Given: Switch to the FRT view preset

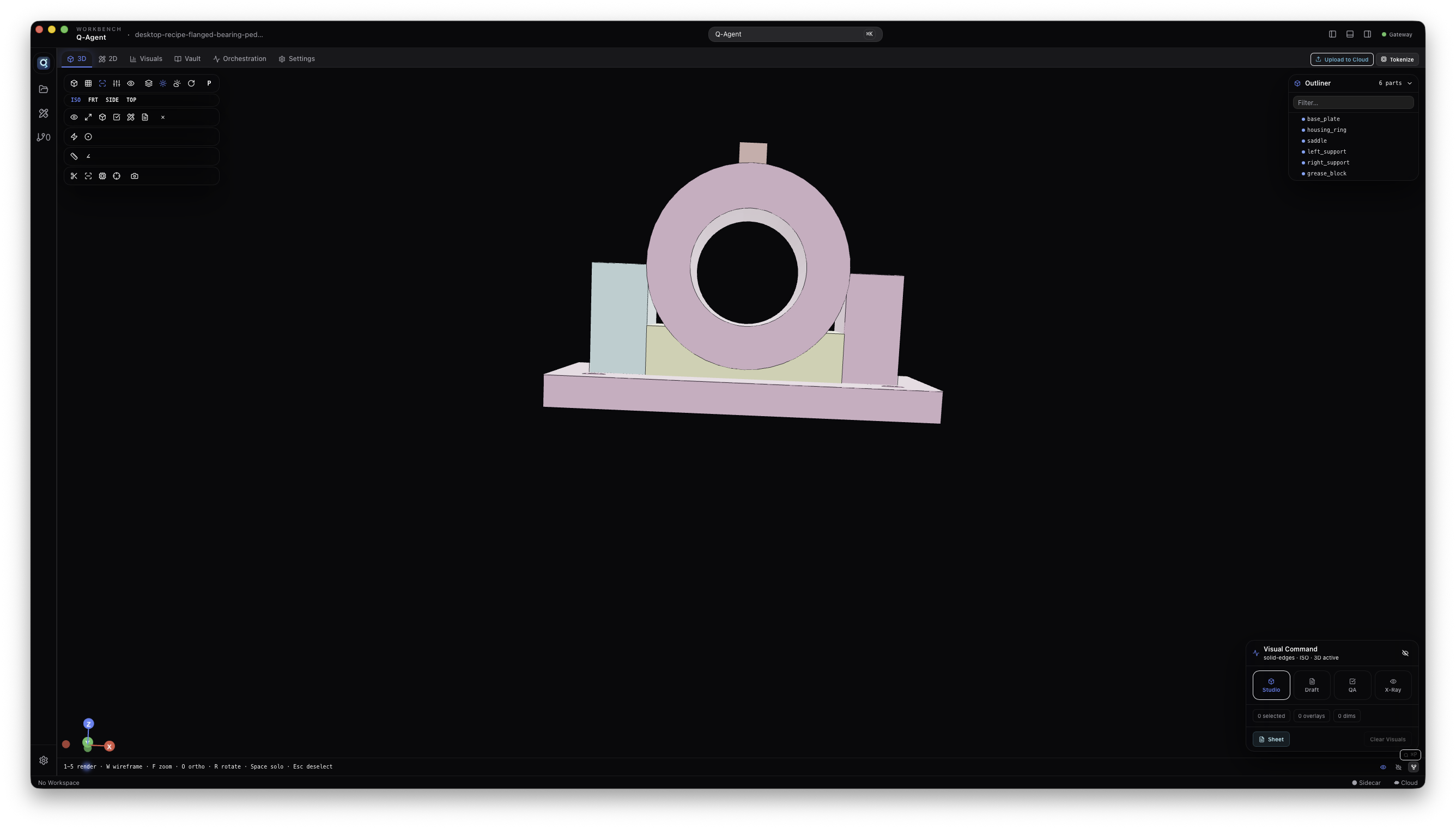Looking at the screenshot, I should coord(93,100).
